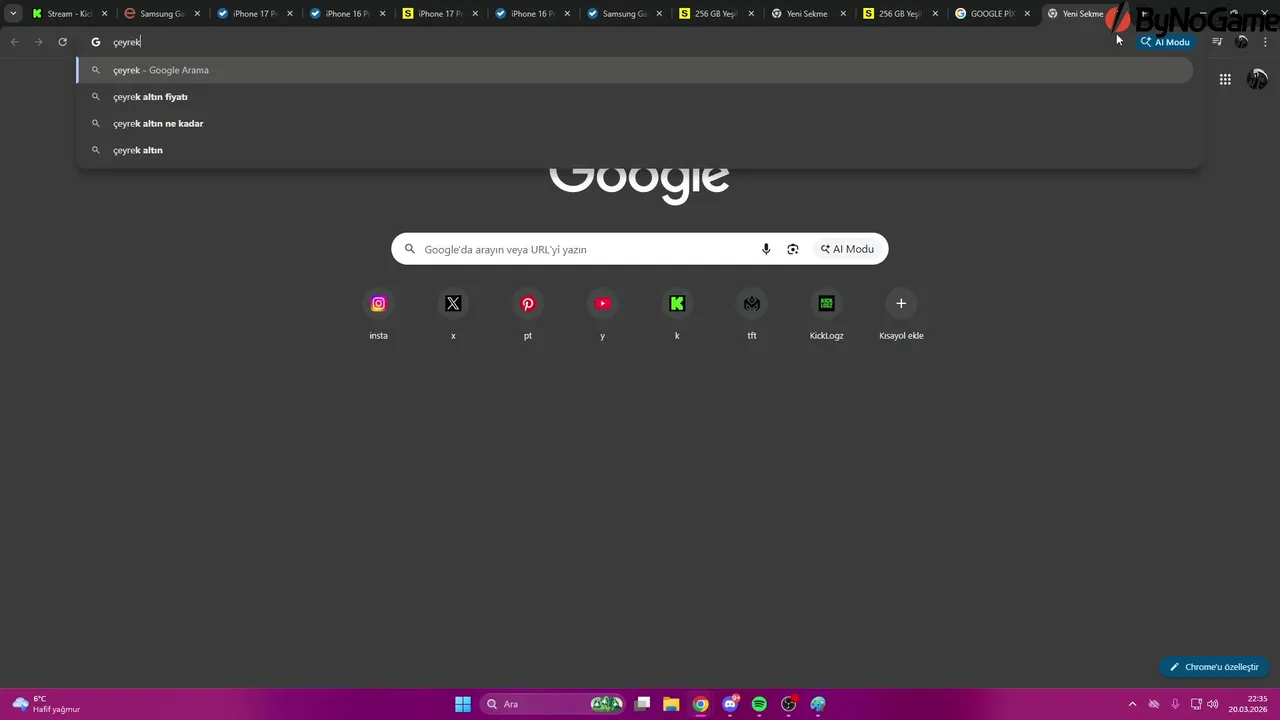Open AI Modu in the Google search box
Viewport: 1280px width, 720px height.
click(x=847, y=249)
